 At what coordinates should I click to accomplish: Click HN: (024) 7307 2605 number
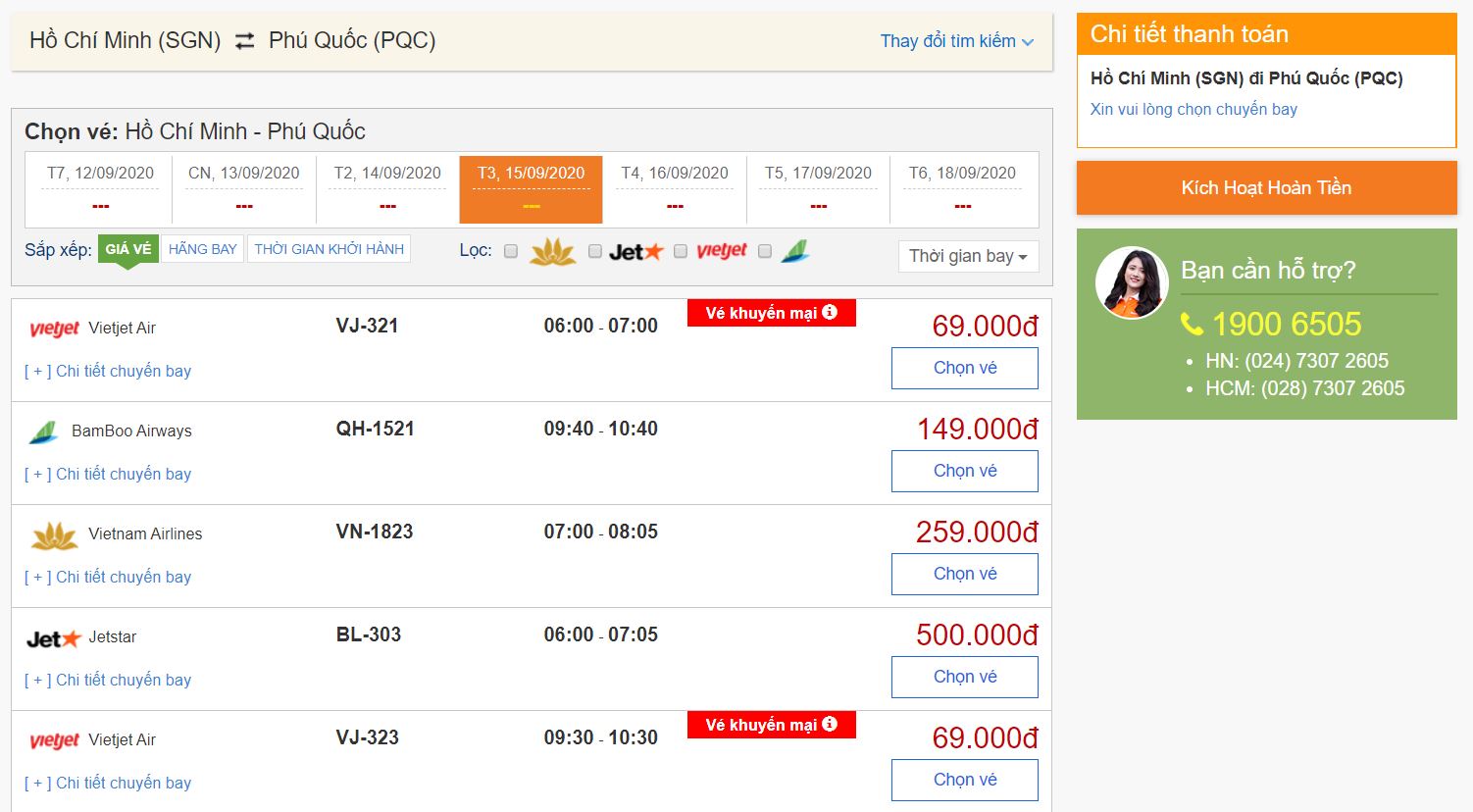pyautogui.click(x=1296, y=361)
